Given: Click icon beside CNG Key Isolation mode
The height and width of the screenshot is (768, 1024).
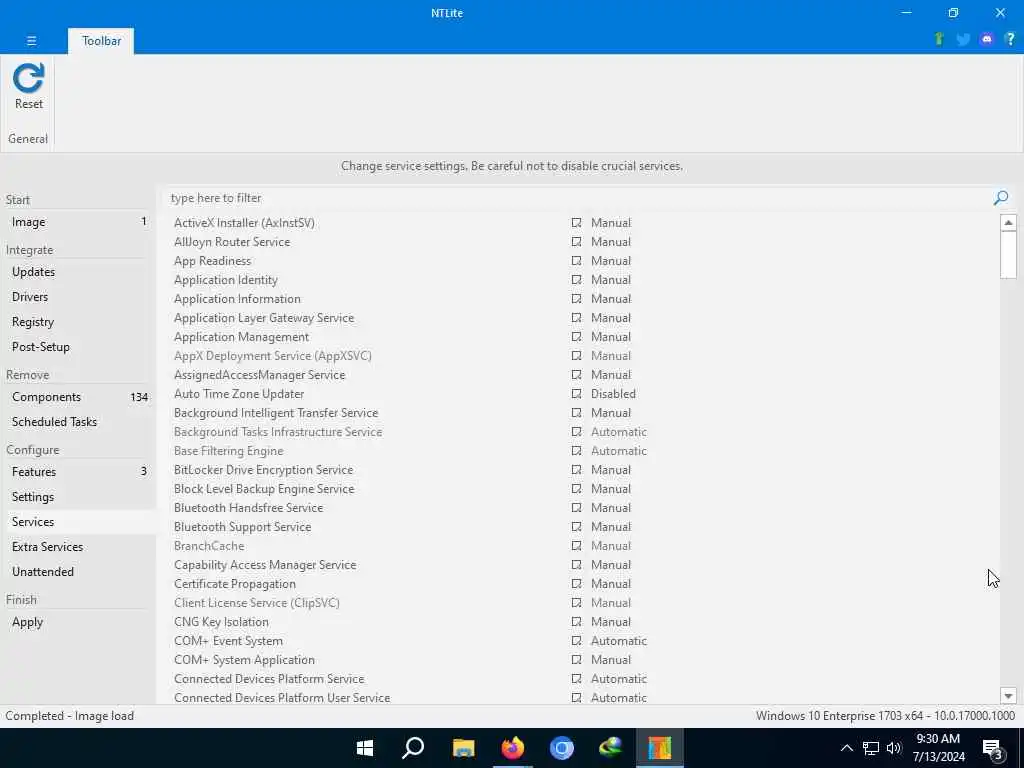Looking at the screenshot, I should [576, 622].
